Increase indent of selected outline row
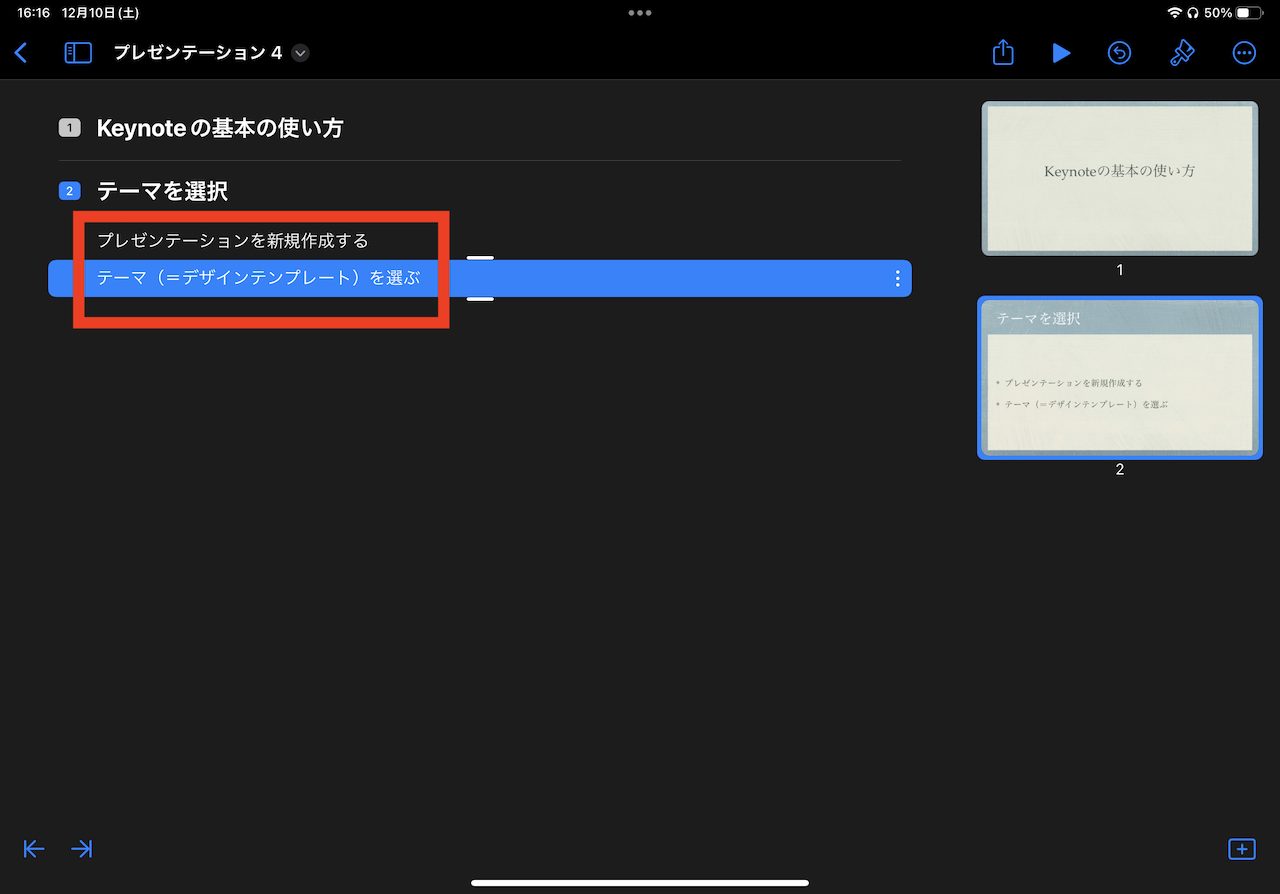 click(x=82, y=849)
